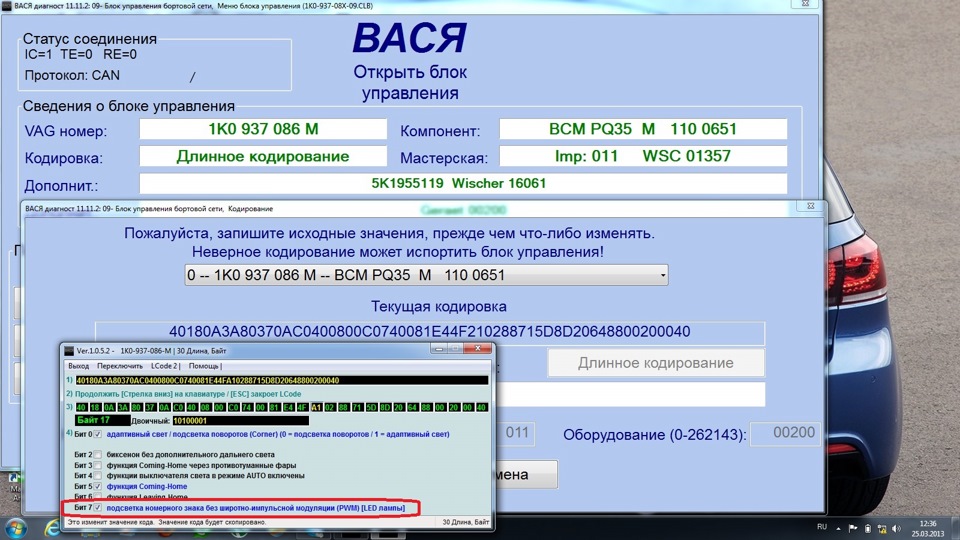Image resolution: width=960 pixels, height=540 pixels.
Task: Select byte cell 80 in LCode
Action: tap(137, 407)
